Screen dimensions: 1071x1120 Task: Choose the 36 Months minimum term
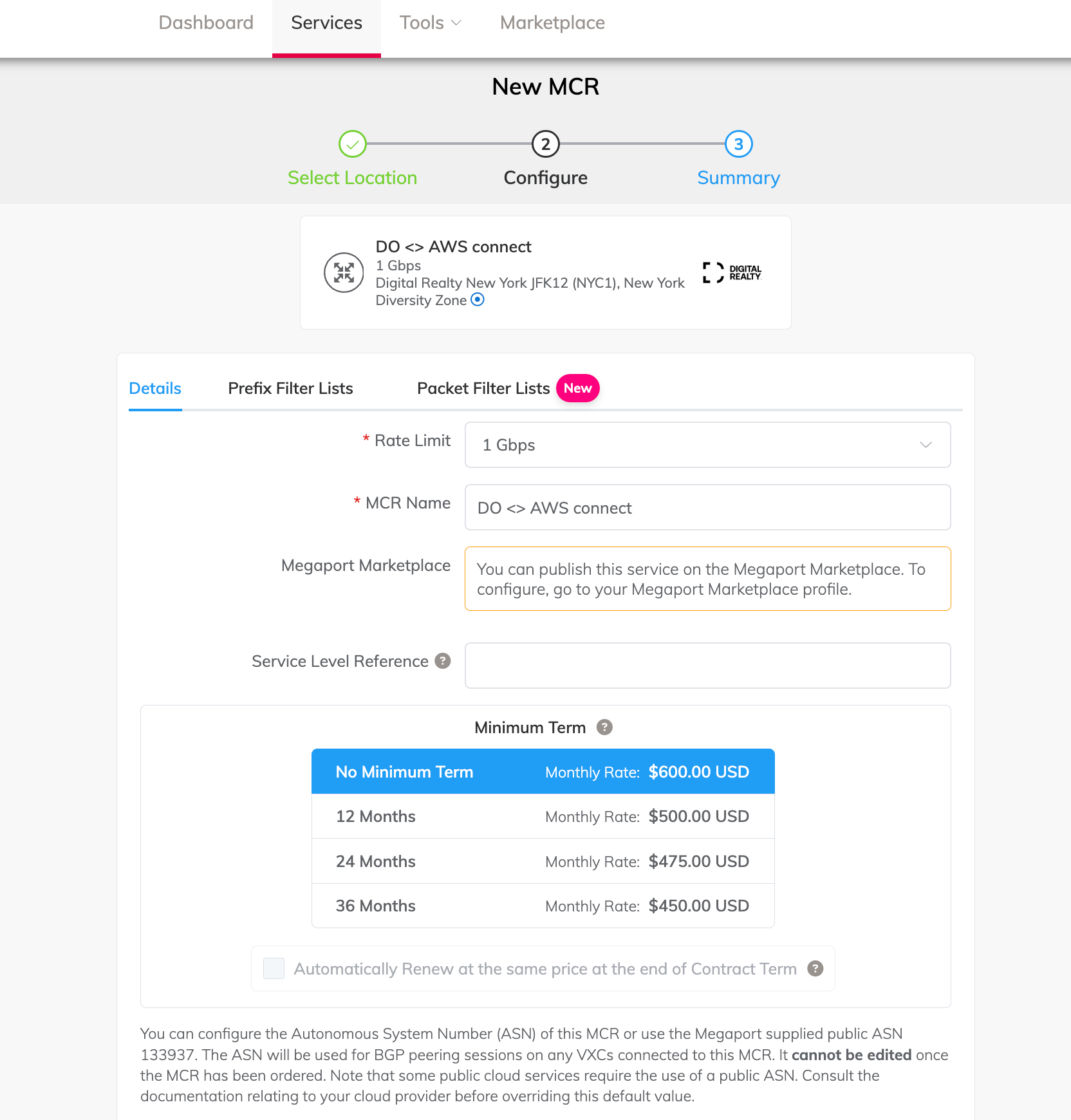pyautogui.click(x=543, y=906)
